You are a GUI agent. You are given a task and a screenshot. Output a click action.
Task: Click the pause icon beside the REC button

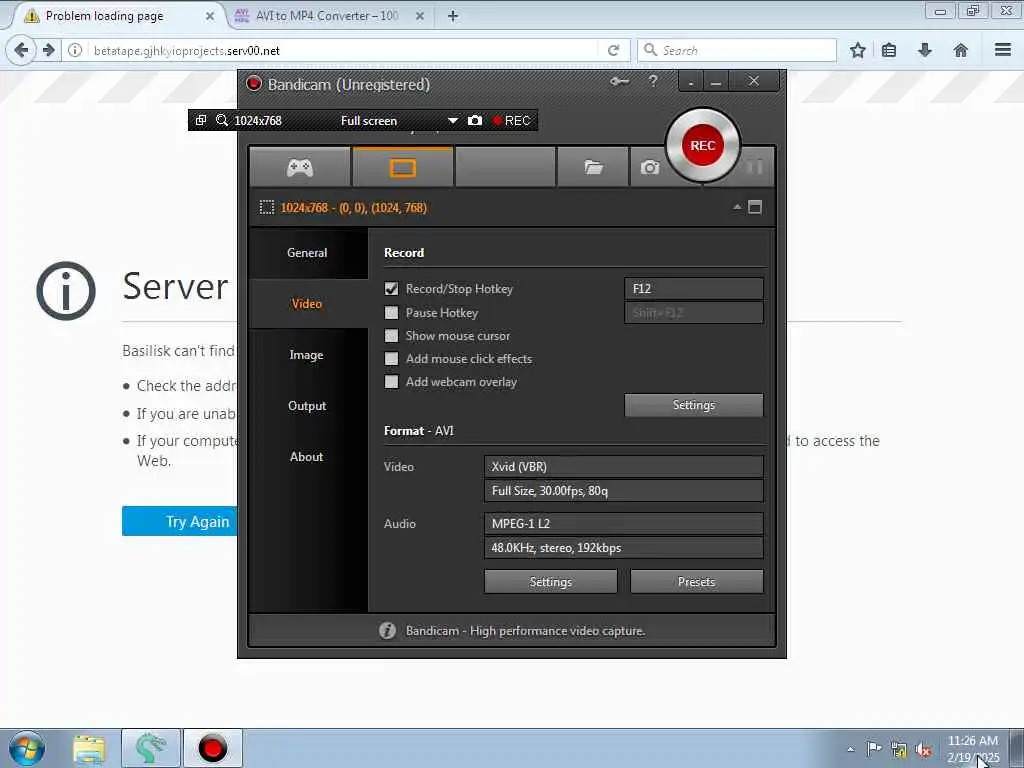click(x=755, y=167)
